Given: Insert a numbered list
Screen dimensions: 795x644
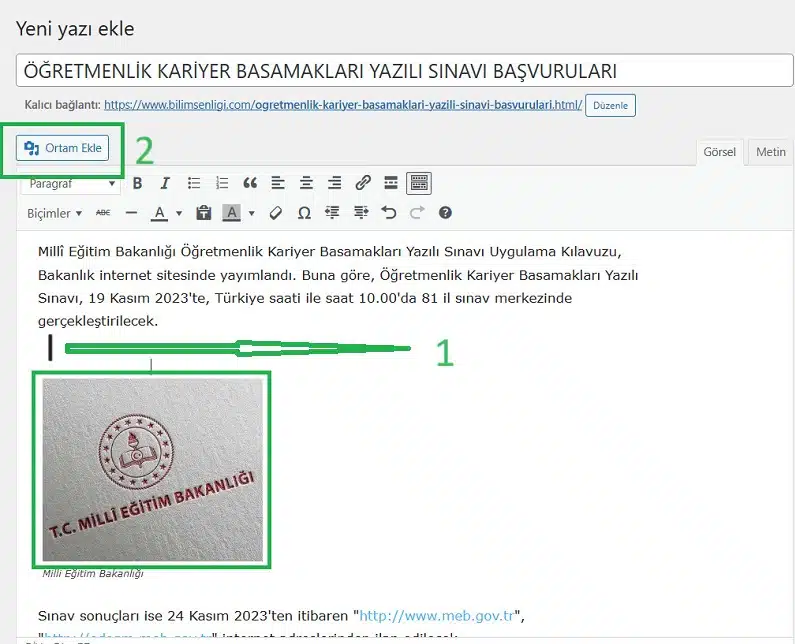Looking at the screenshot, I should (222, 183).
